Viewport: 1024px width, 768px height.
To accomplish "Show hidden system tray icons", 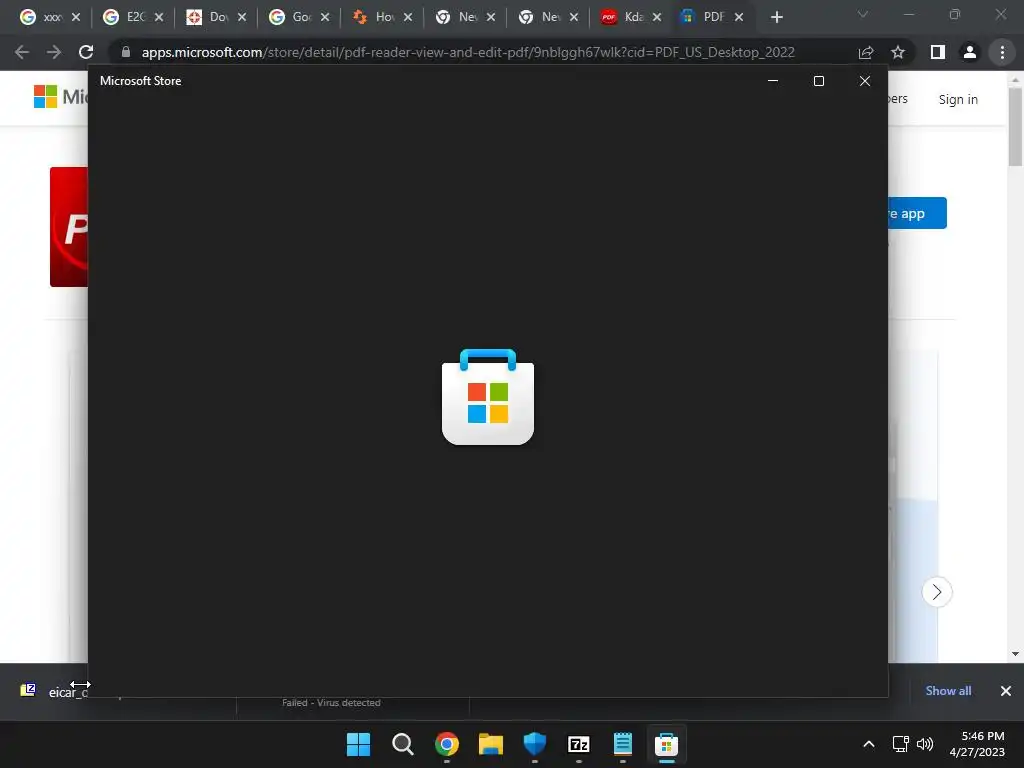I will (x=869, y=744).
